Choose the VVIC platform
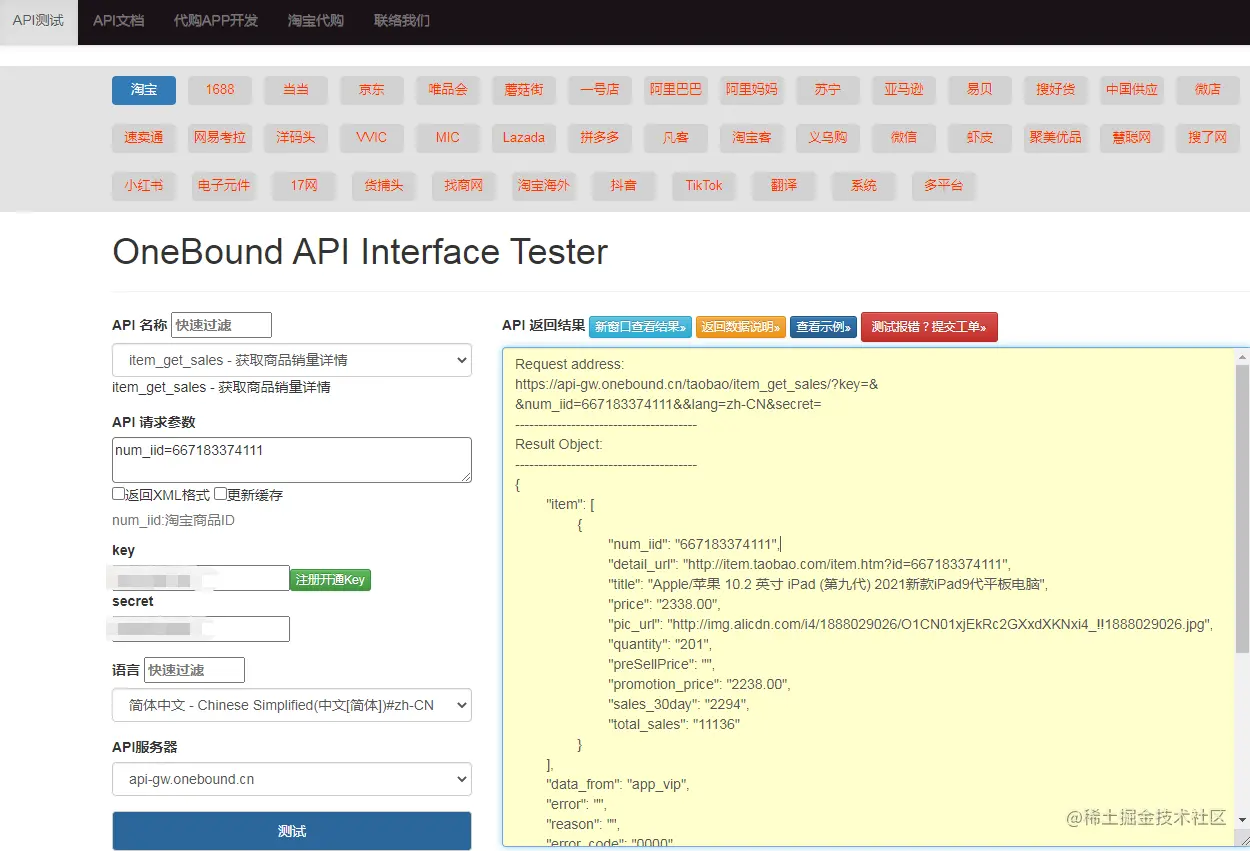1250x851 pixels. [x=372, y=138]
